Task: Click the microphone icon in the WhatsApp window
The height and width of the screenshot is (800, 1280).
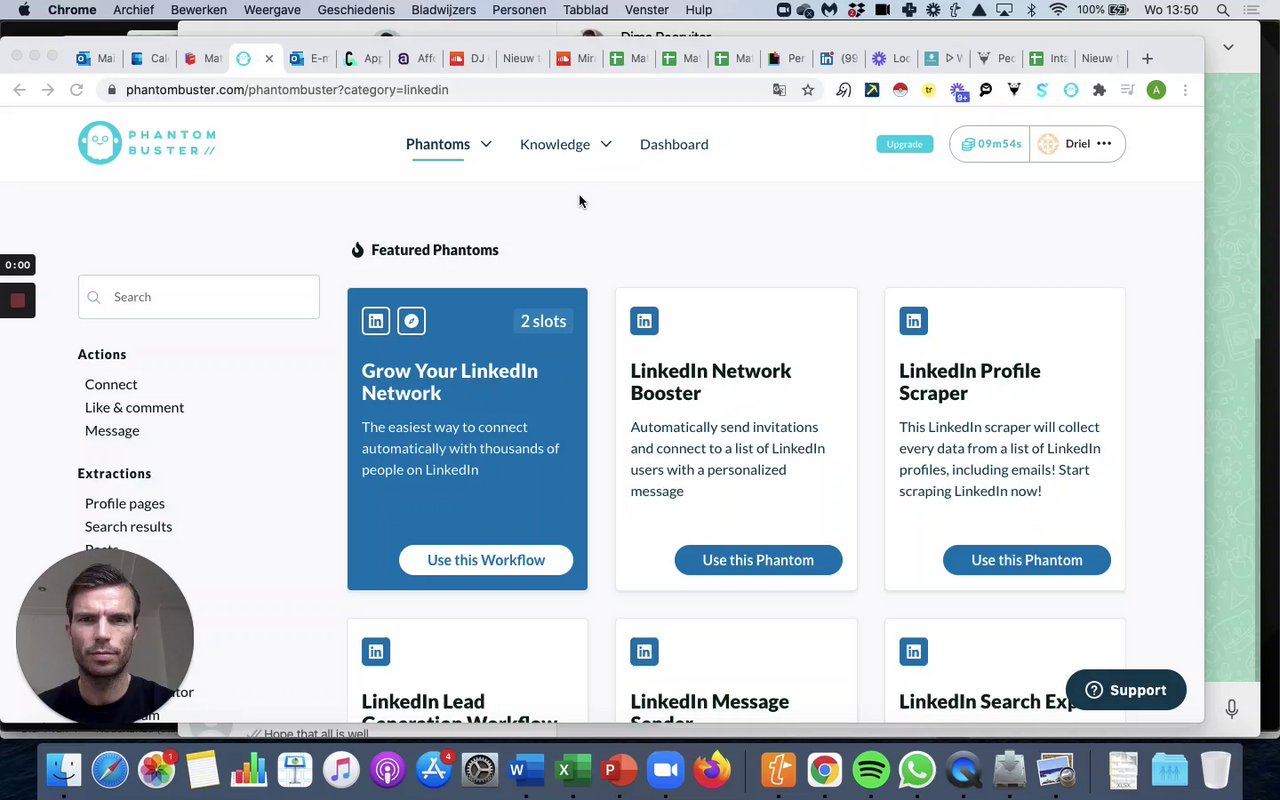Action: 1232,708
